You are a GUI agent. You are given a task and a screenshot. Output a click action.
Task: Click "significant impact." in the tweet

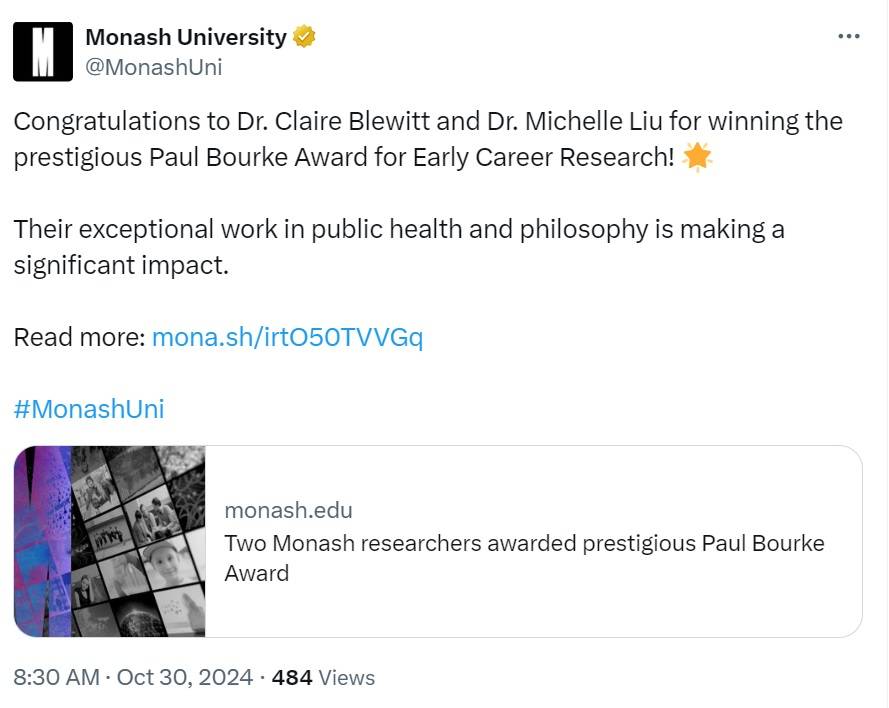121,266
